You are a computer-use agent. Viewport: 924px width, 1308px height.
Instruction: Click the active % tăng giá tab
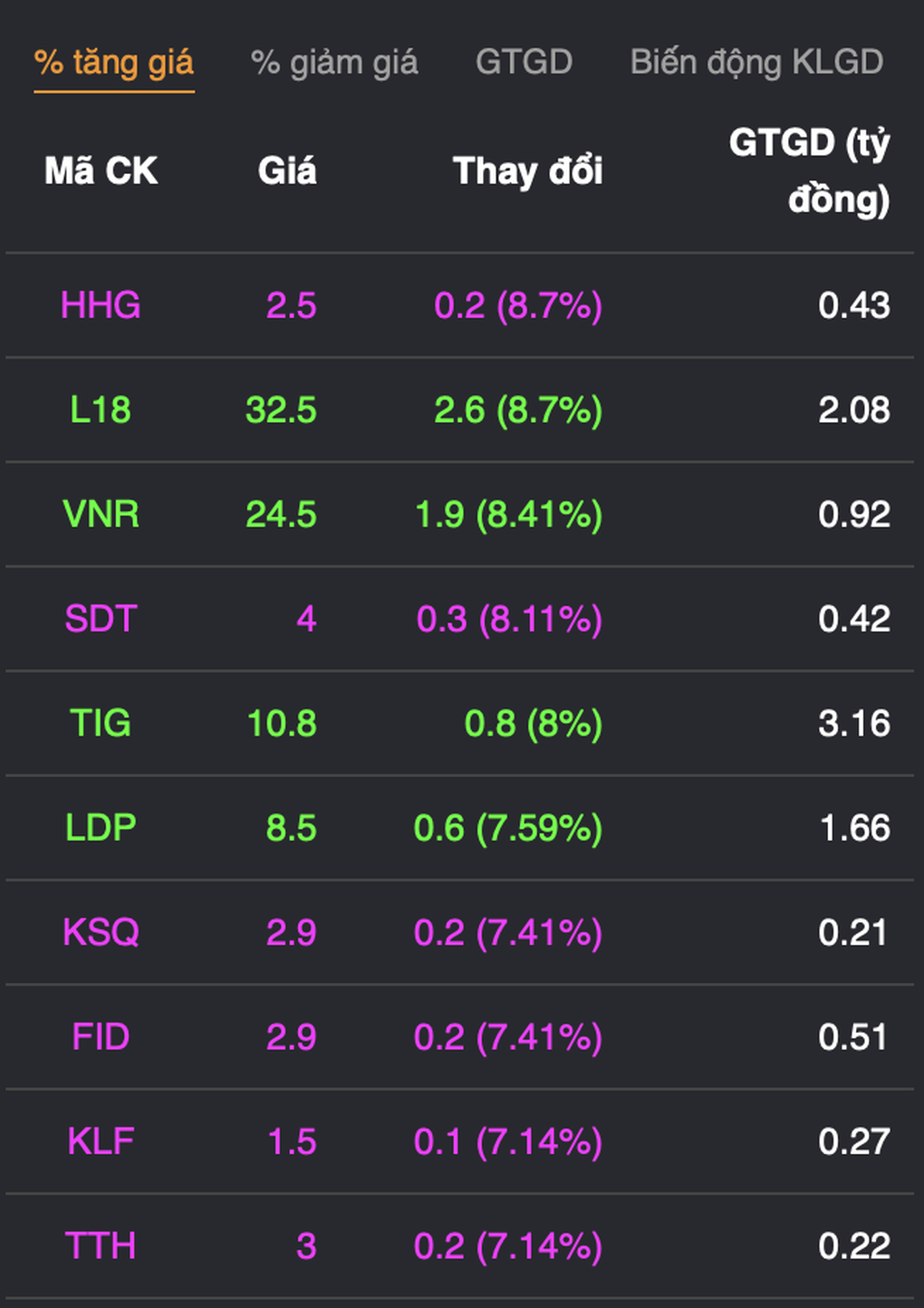[114, 63]
